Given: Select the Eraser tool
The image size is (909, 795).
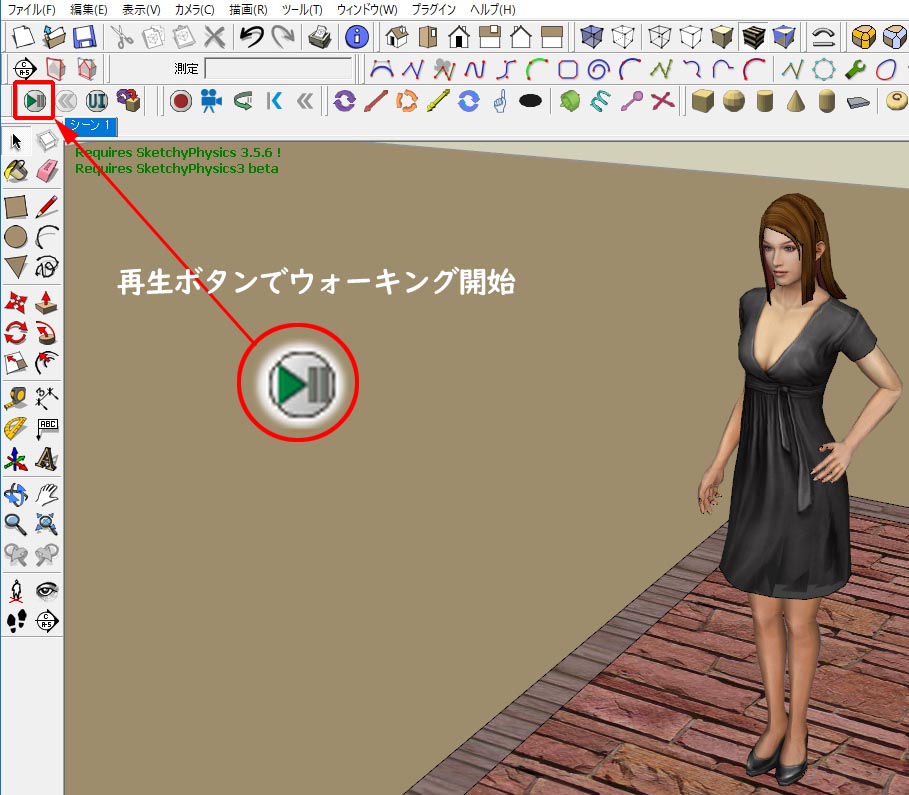Looking at the screenshot, I should [47, 171].
